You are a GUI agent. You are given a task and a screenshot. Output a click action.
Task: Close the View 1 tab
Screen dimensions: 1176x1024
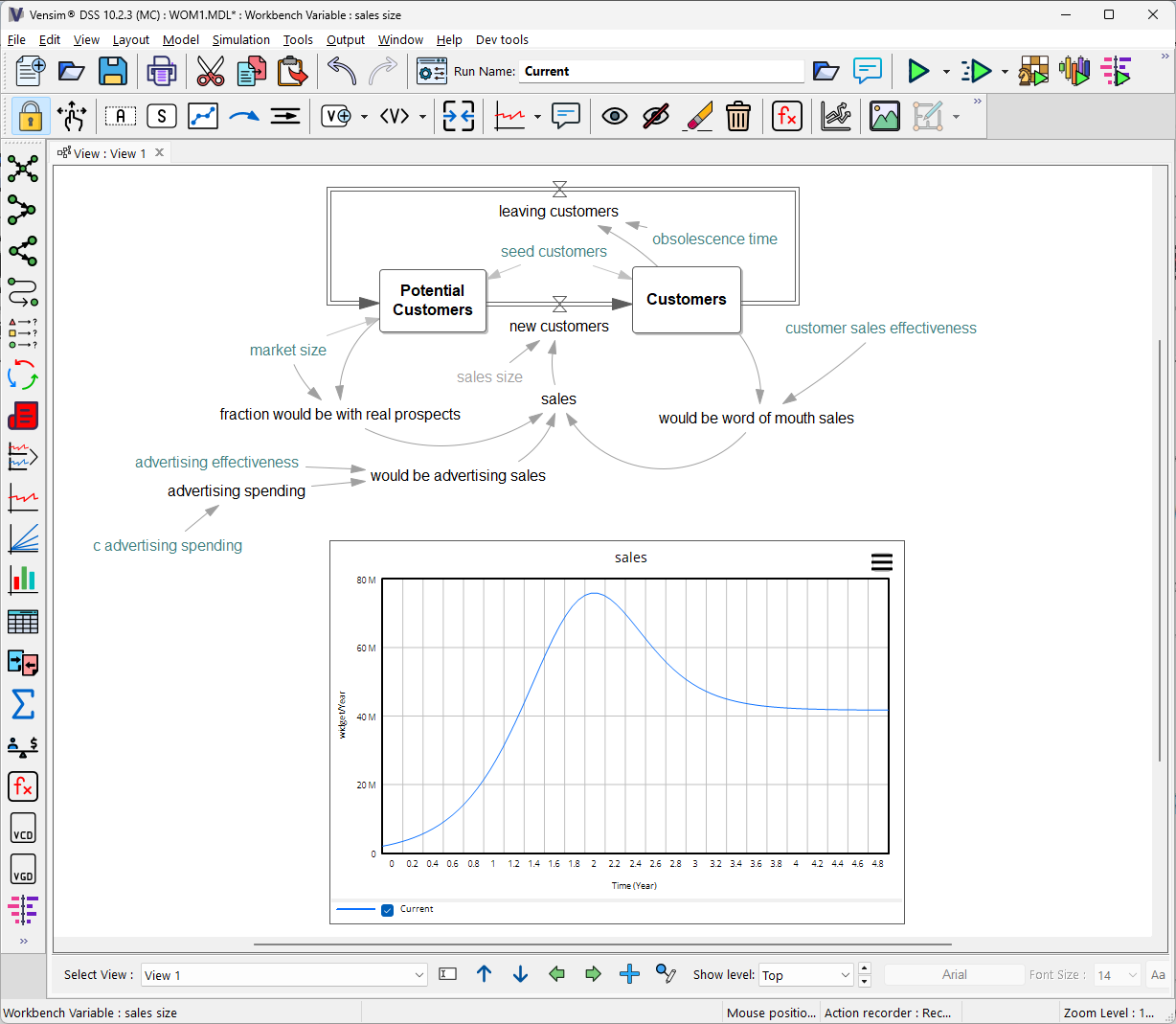(x=160, y=152)
